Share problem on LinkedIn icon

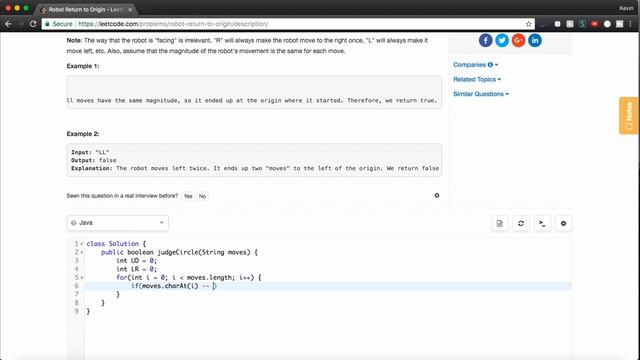pyautogui.click(x=535, y=40)
